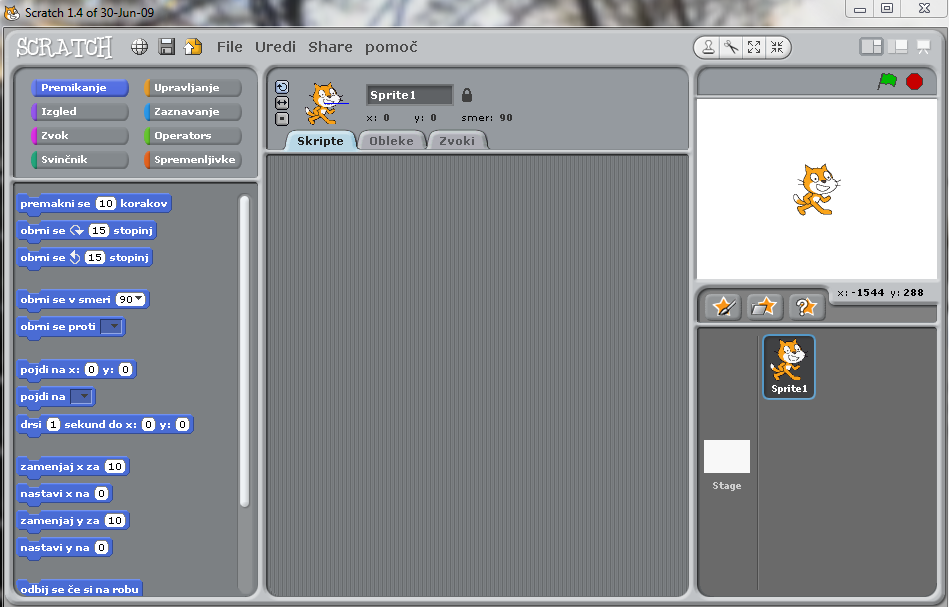Click the globe language icon
Image resolution: width=949 pixels, height=607 pixels.
(x=140, y=47)
